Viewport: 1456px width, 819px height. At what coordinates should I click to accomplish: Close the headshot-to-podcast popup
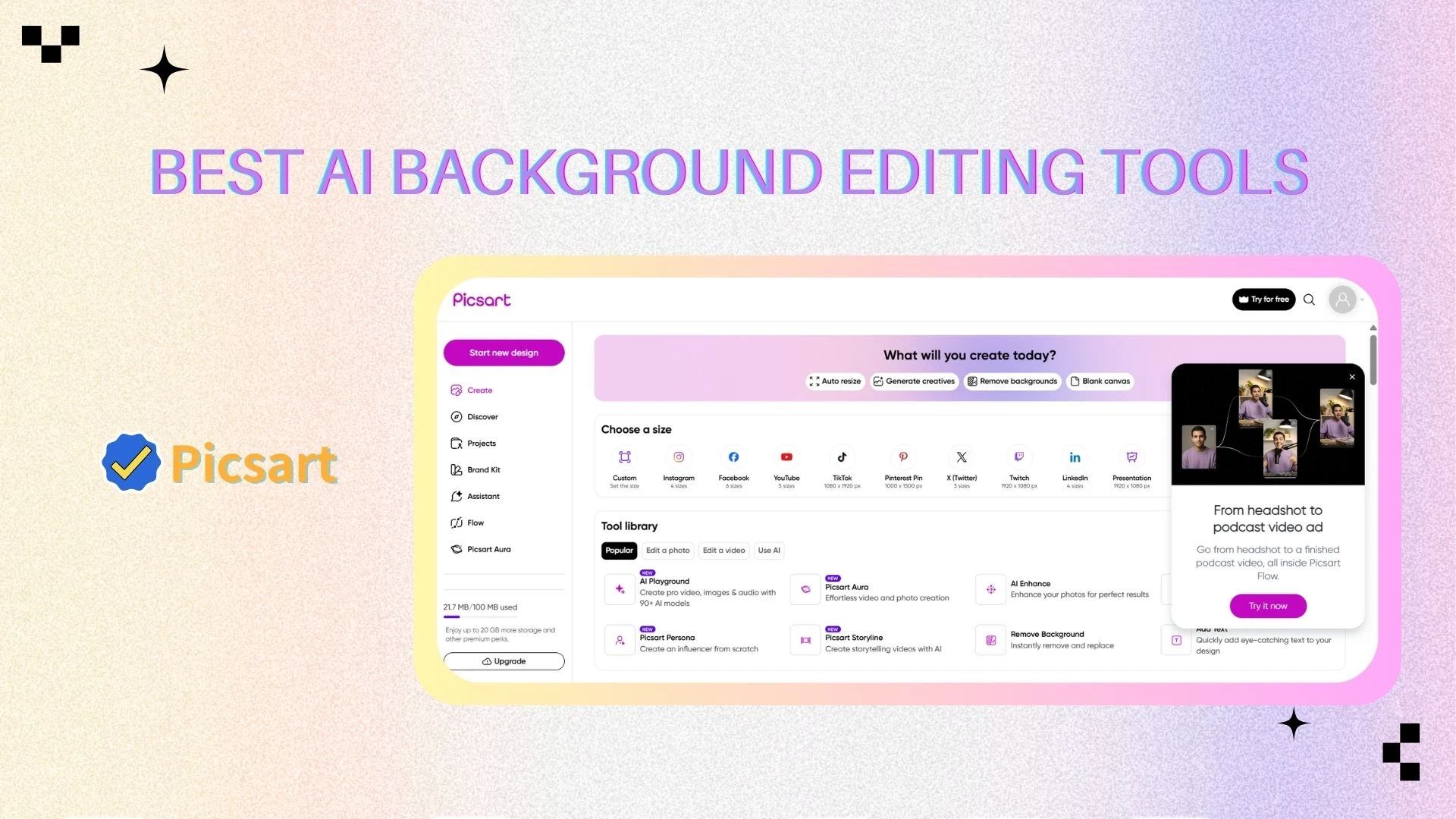pos(1351,377)
